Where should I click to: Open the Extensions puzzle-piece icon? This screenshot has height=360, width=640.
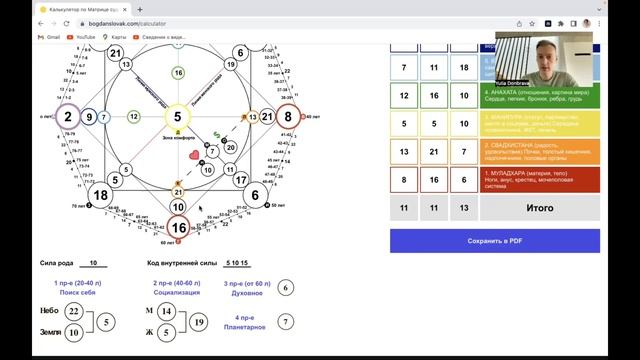coord(561,24)
